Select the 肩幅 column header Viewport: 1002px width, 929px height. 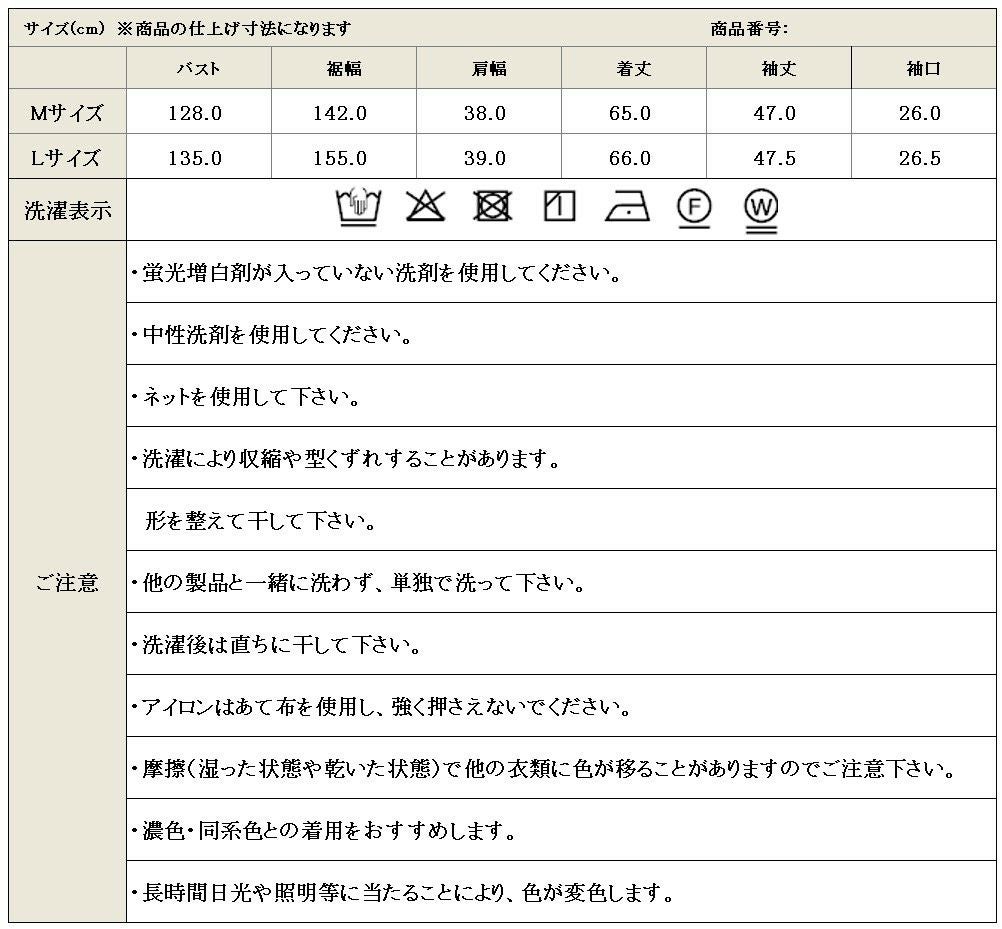tap(489, 69)
